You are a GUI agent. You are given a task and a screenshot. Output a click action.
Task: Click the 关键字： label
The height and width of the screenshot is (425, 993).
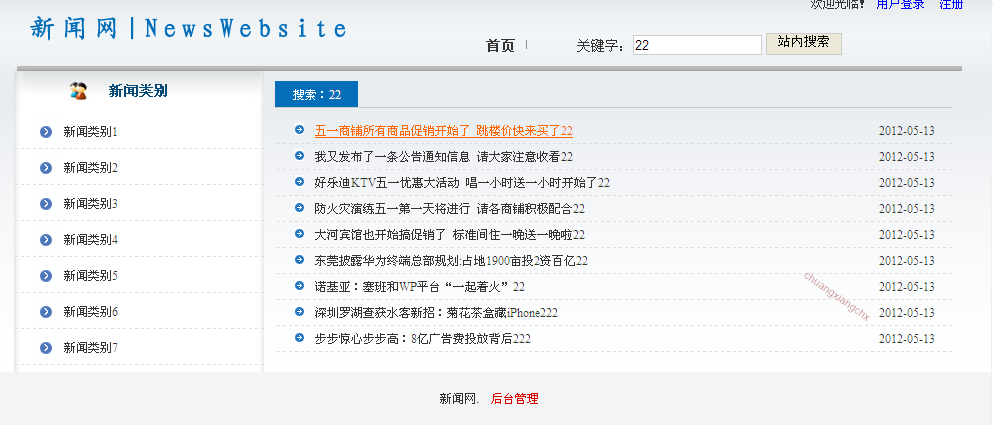(x=602, y=46)
